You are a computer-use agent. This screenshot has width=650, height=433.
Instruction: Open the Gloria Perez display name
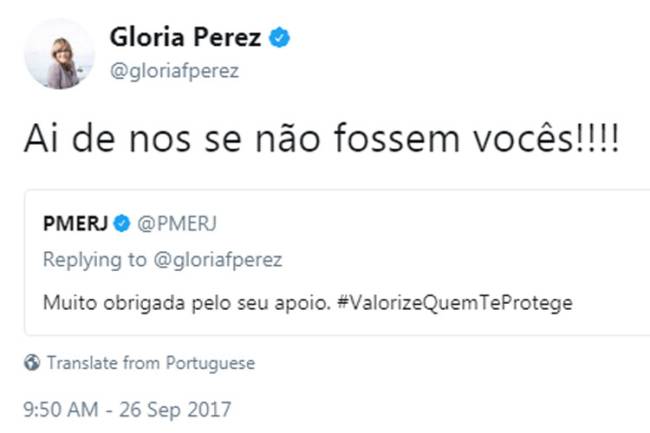coord(185,40)
